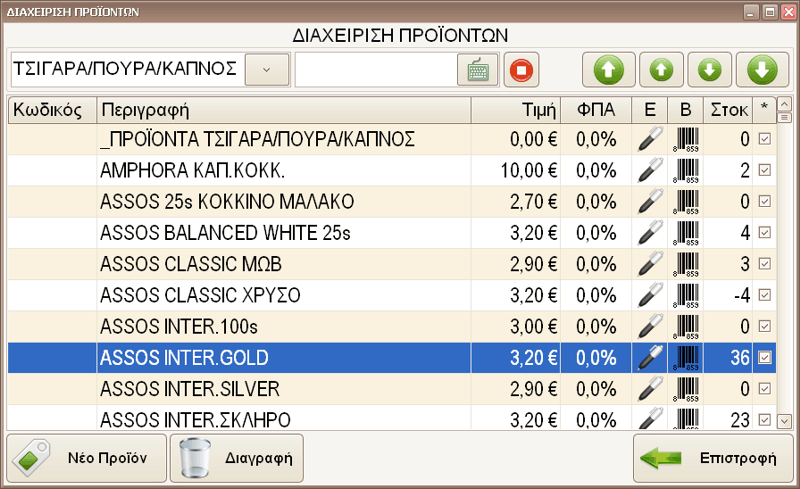Move up one row with small up arrow
800x489 pixels.
click(661, 70)
